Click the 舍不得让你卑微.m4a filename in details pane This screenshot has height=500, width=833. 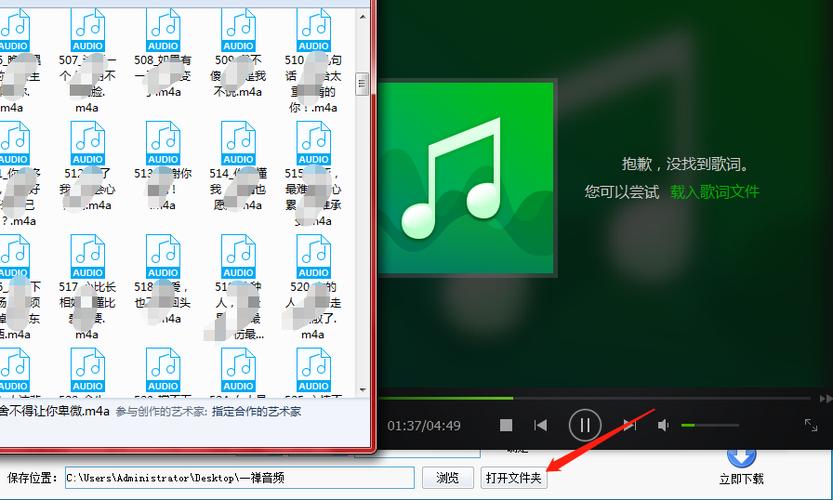point(55,411)
